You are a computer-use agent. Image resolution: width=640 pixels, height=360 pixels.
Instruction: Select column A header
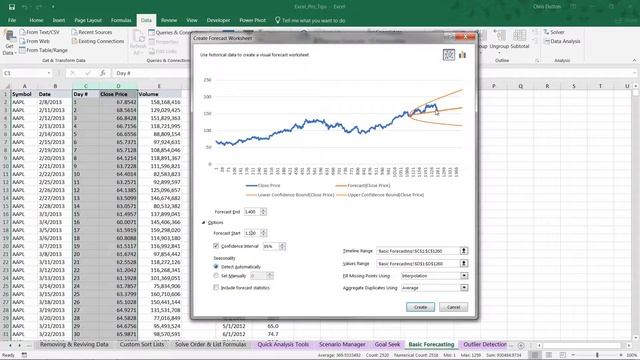24,86
